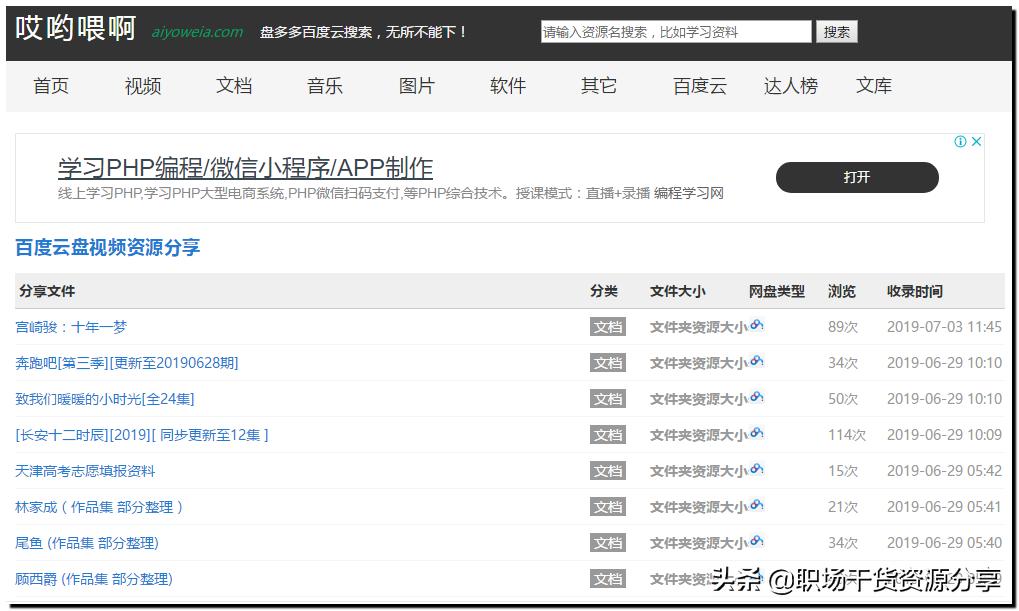1019x611 pixels.
Task: Dismiss the advertisement via its X icon
Action: (976, 141)
